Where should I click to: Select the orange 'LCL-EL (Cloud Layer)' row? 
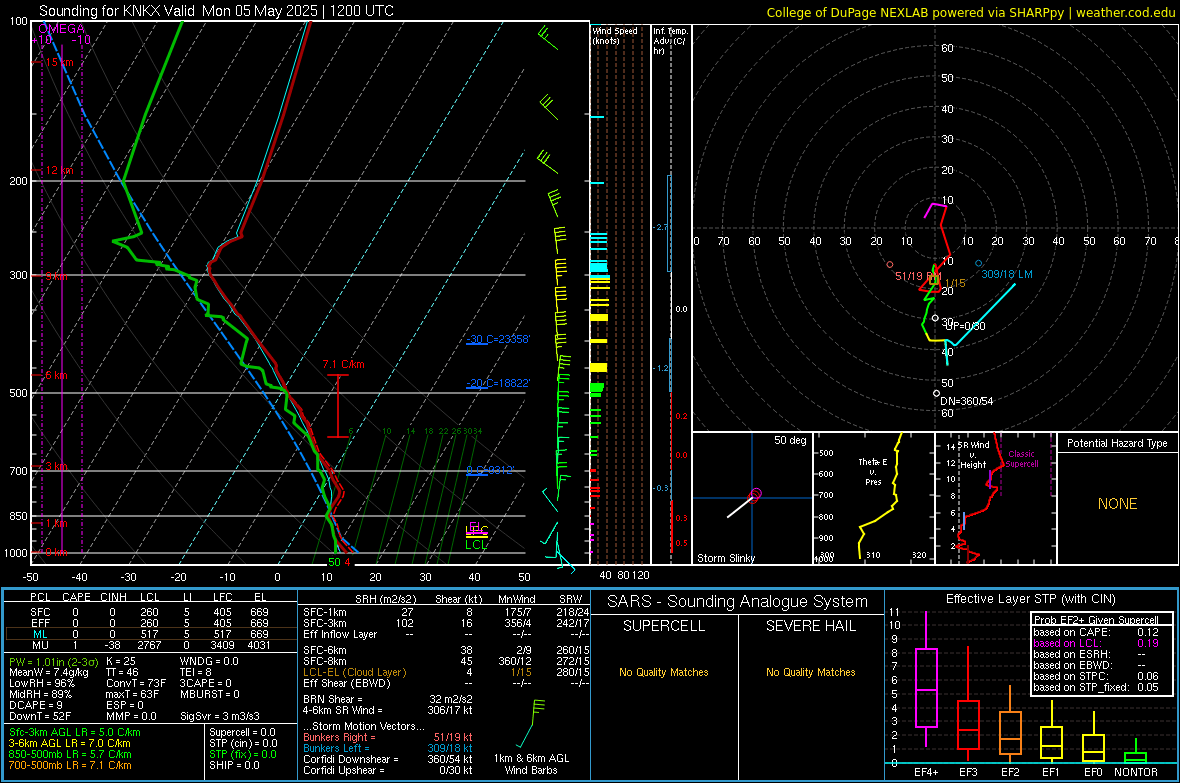(x=446, y=672)
